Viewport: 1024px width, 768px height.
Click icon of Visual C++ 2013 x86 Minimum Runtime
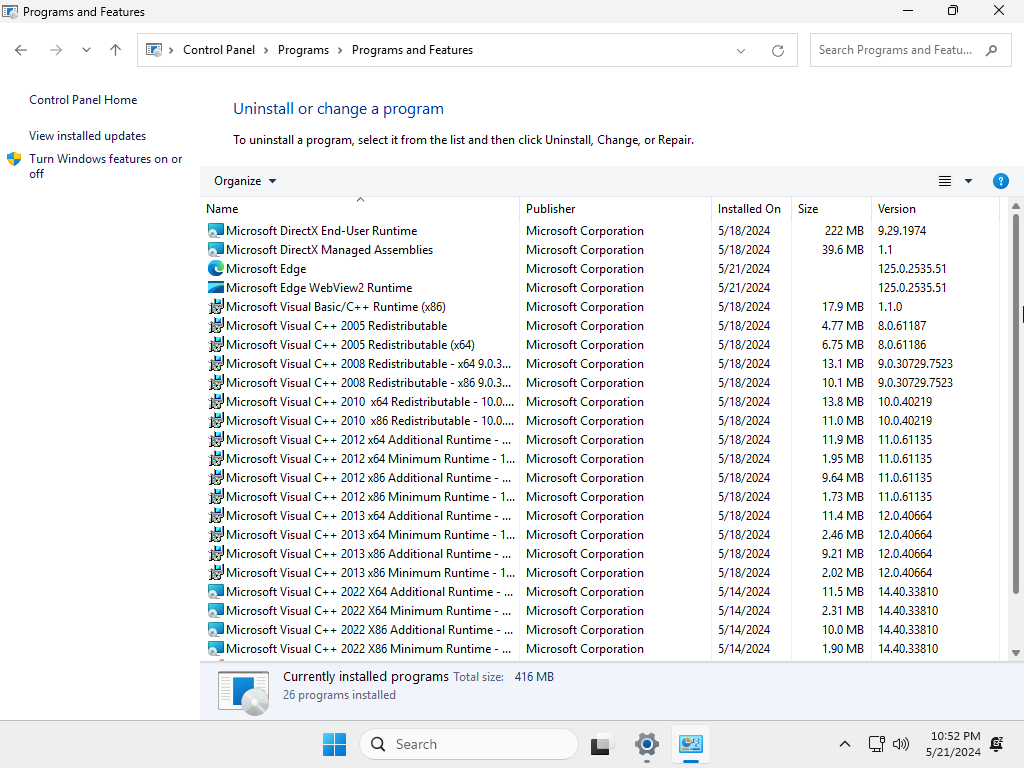[216, 573]
